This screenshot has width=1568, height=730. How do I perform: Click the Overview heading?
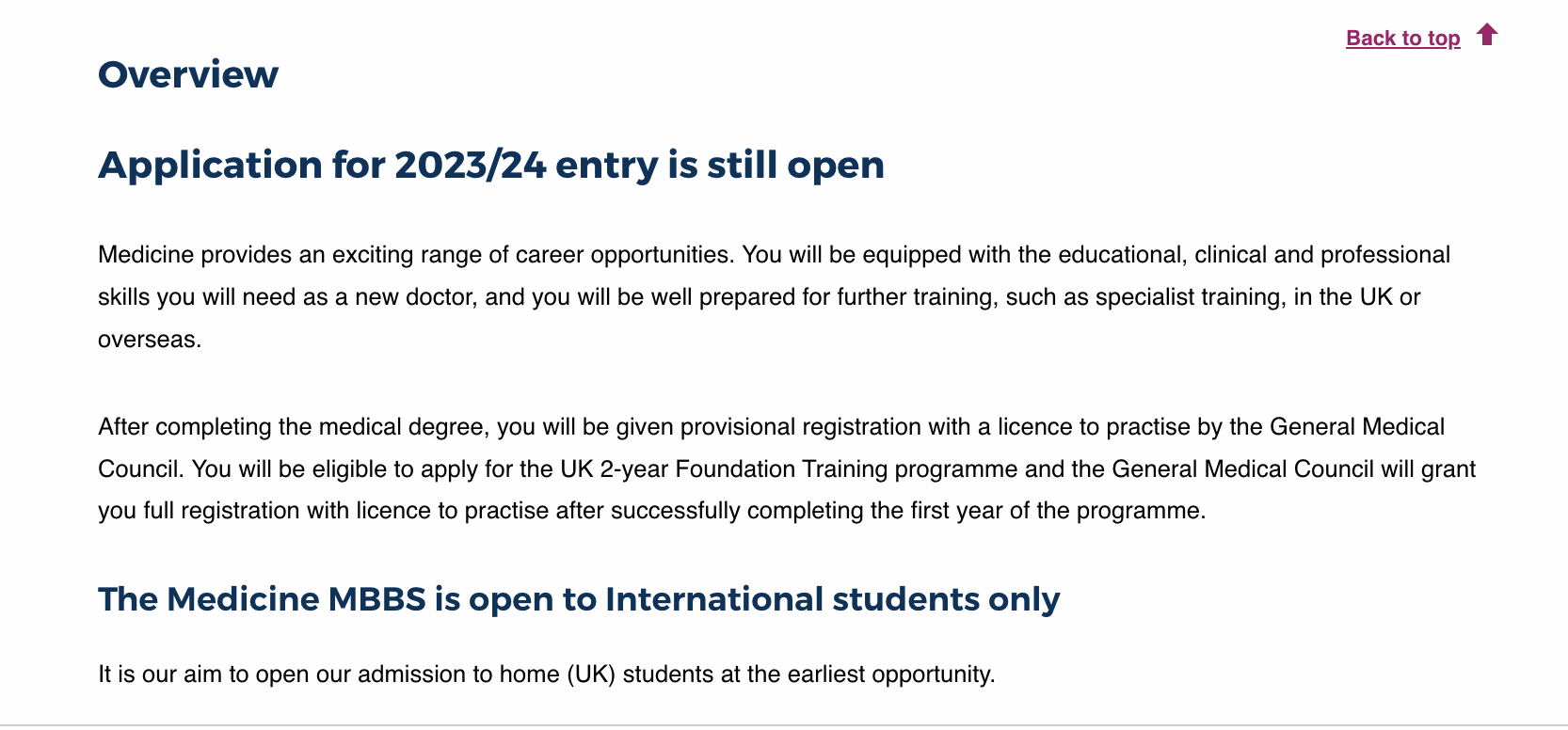coord(188,74)
